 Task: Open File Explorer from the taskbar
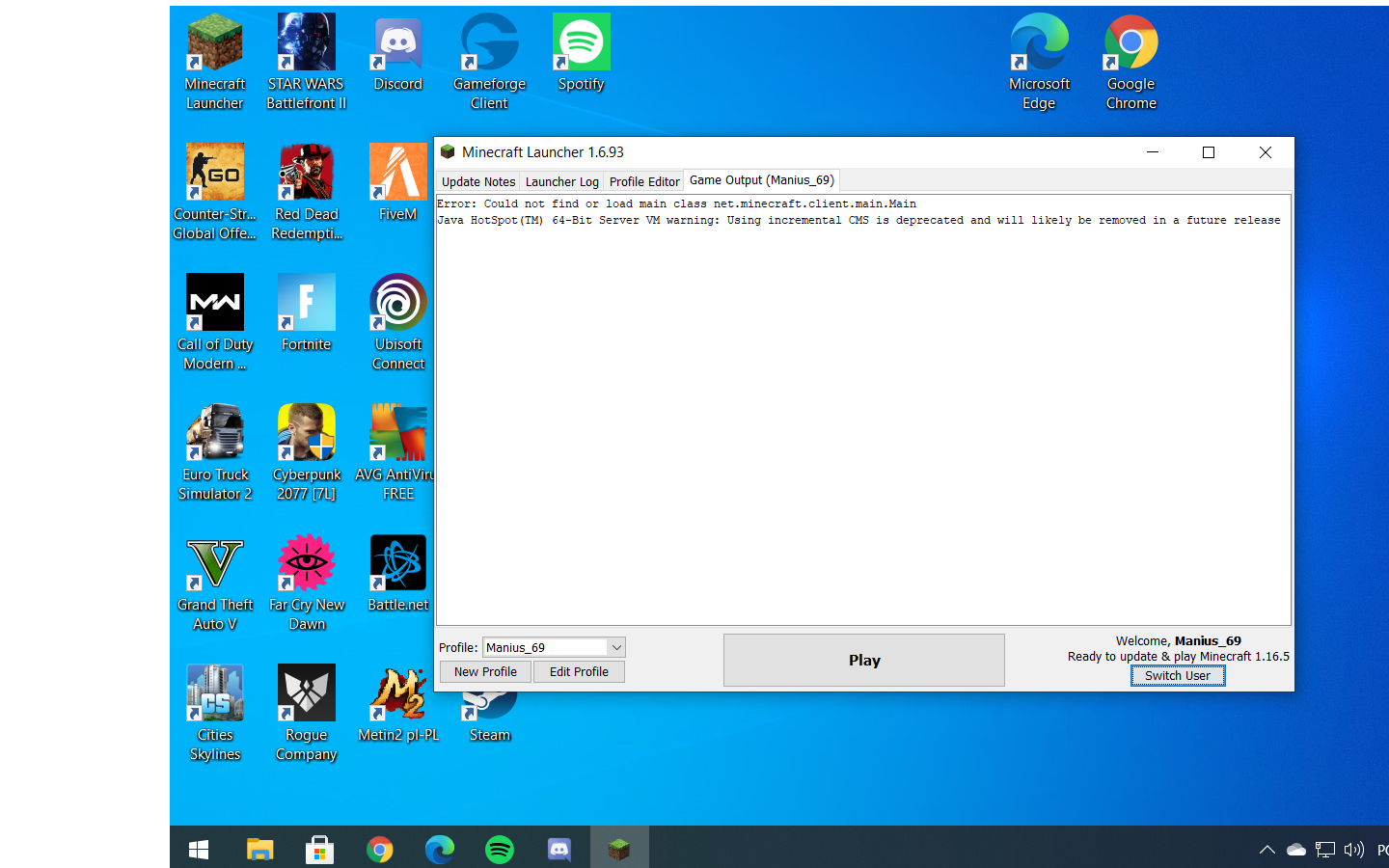pos(259,849)
